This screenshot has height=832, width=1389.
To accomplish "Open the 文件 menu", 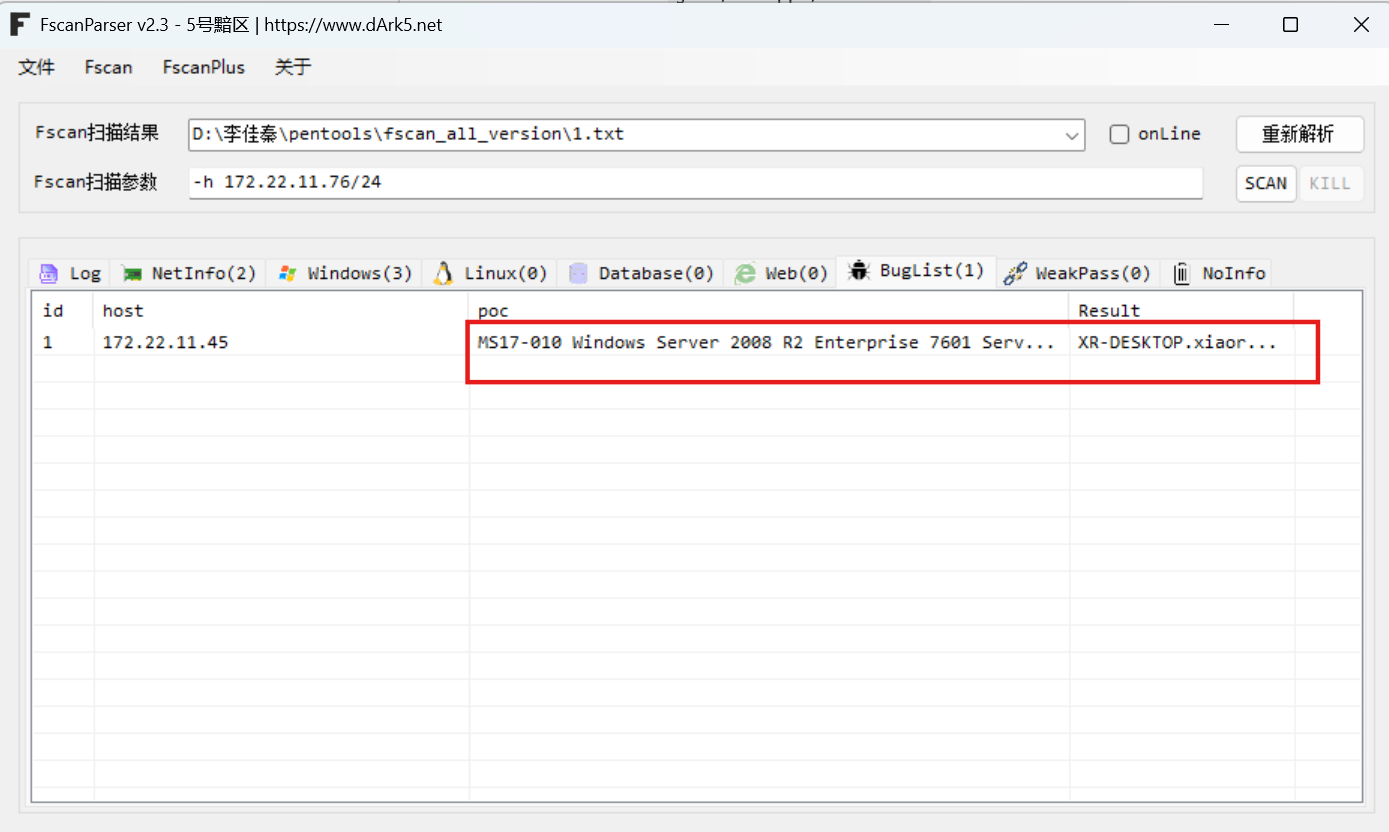I will [x=37, y=67].
